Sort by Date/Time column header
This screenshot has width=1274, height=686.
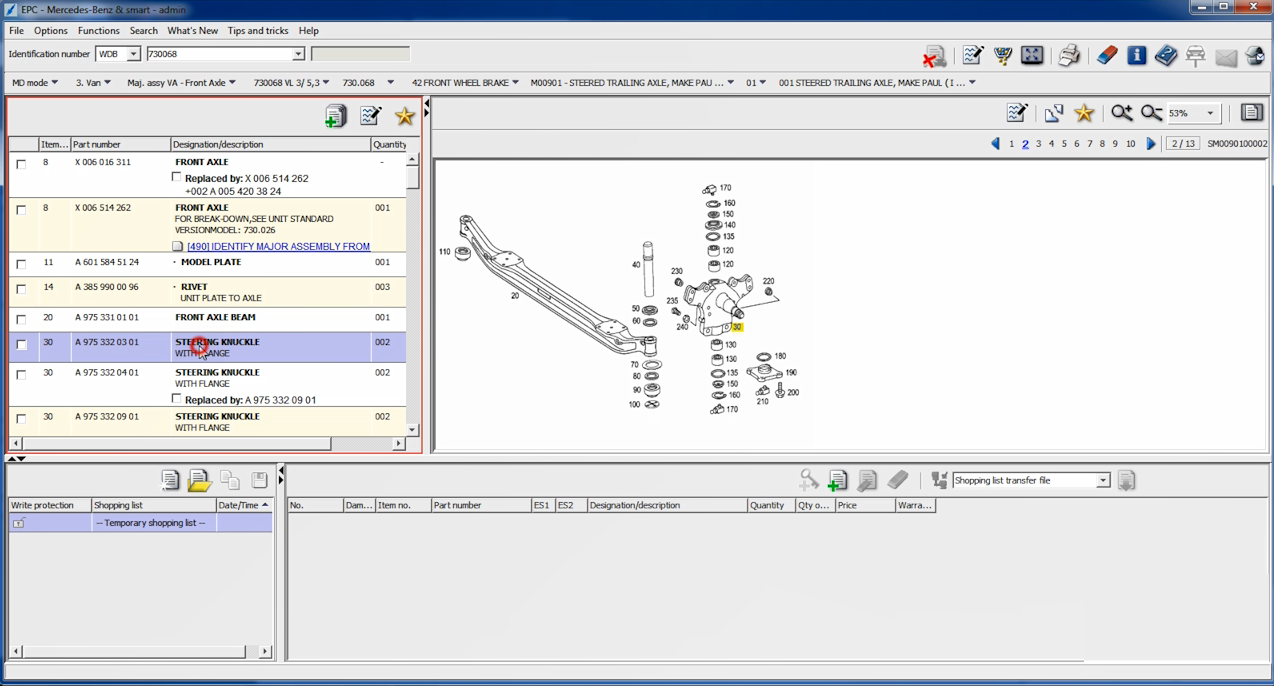point(243,506)
